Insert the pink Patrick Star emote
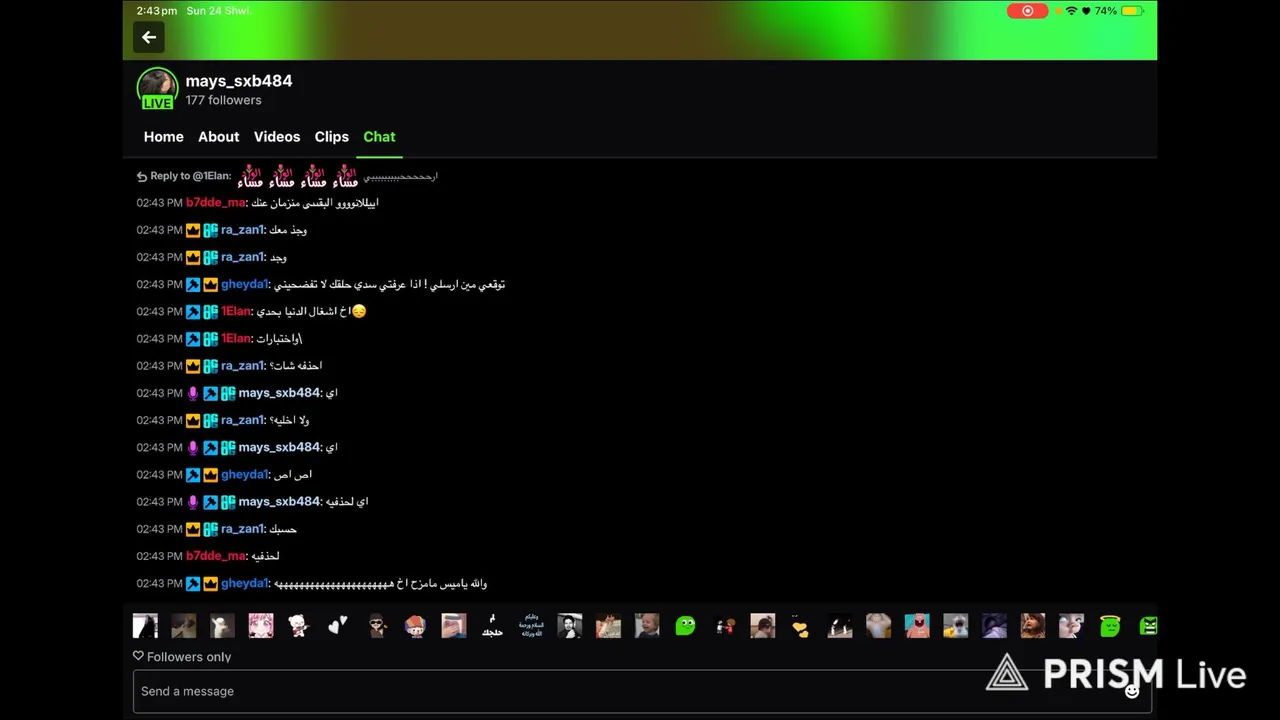 click(917, 626)
